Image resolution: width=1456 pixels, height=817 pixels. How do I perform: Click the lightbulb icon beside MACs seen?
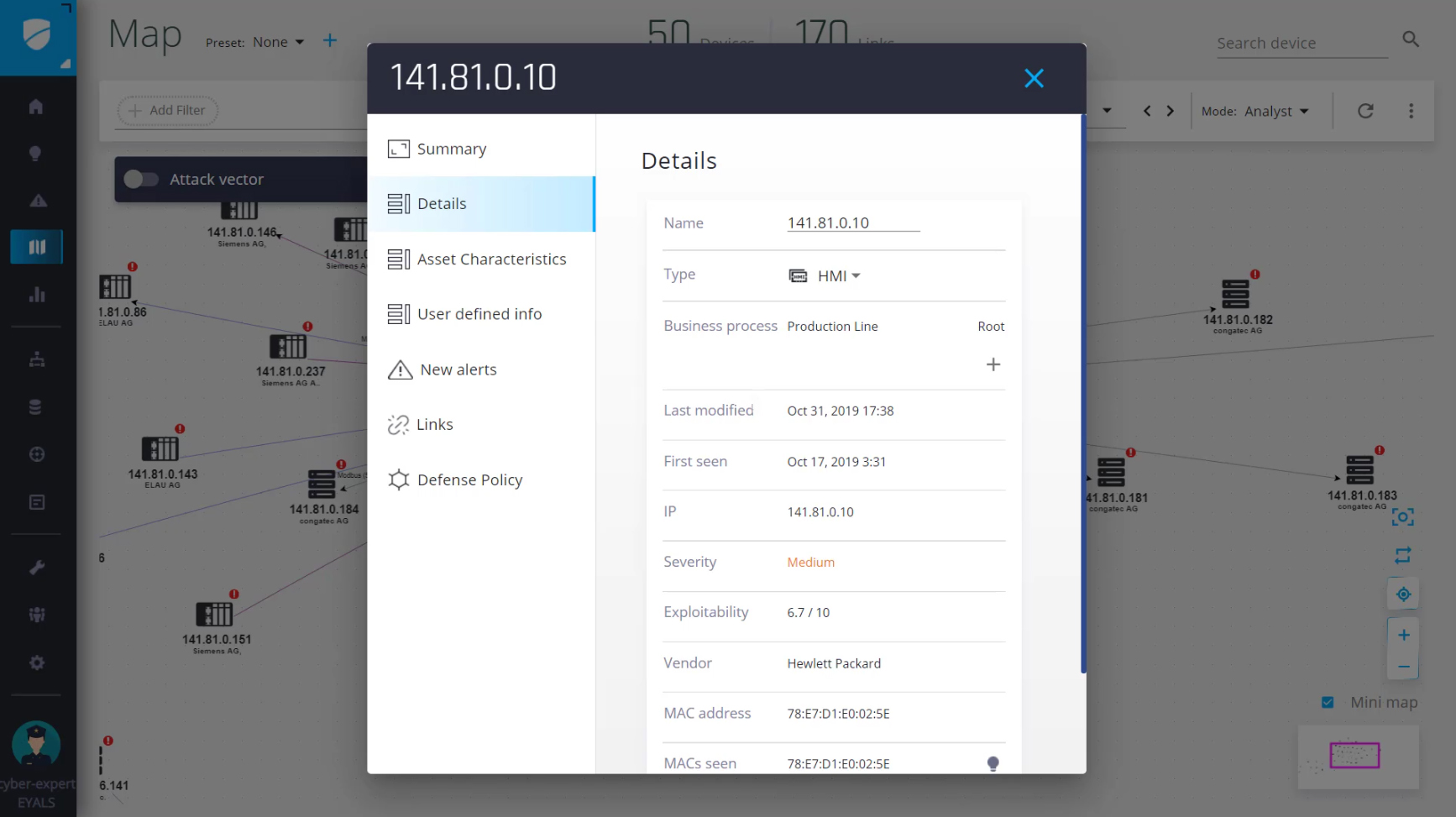(x=992, y=763)
